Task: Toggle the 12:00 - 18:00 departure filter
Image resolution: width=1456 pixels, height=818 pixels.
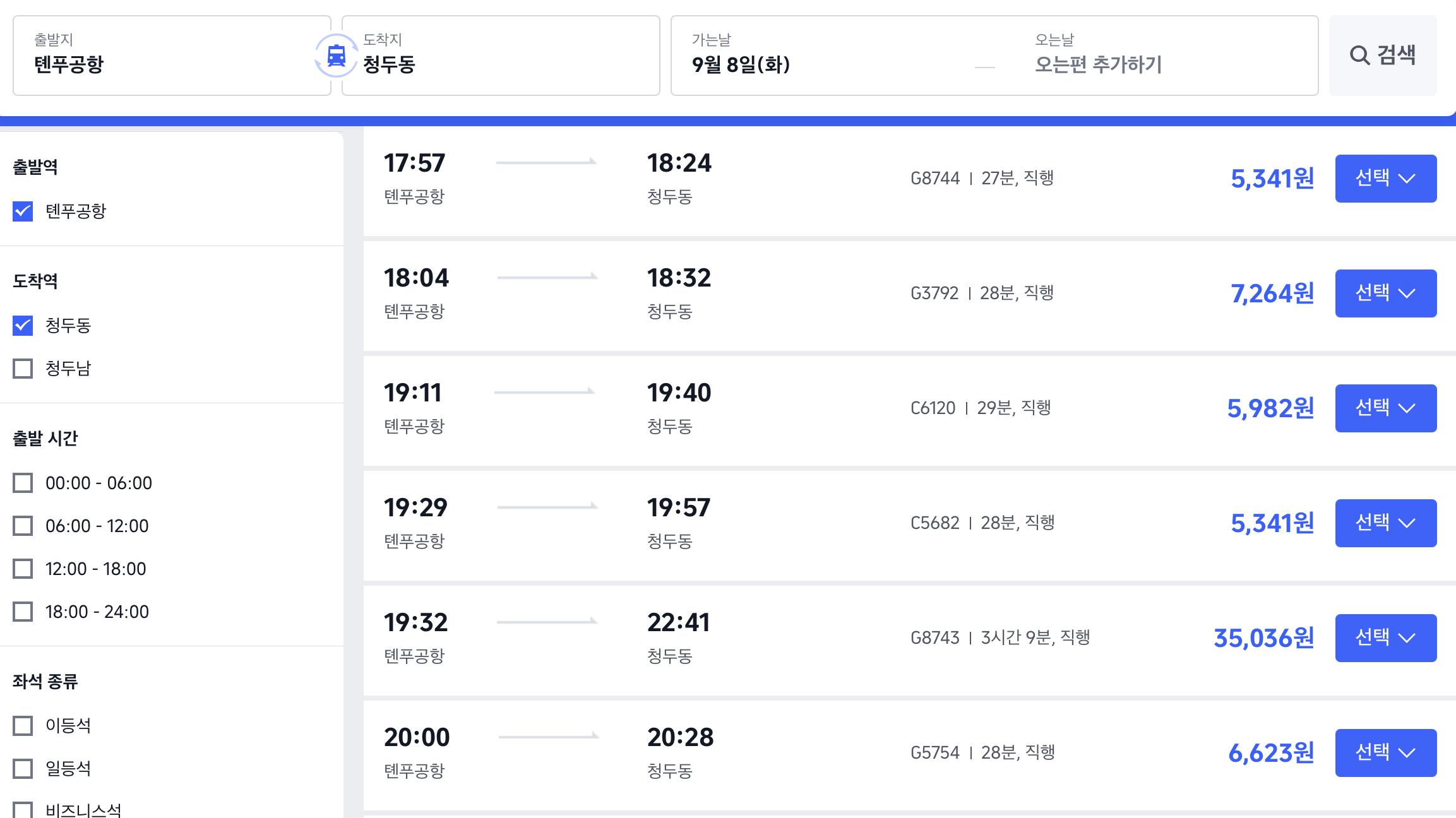Action: (23, 569)
